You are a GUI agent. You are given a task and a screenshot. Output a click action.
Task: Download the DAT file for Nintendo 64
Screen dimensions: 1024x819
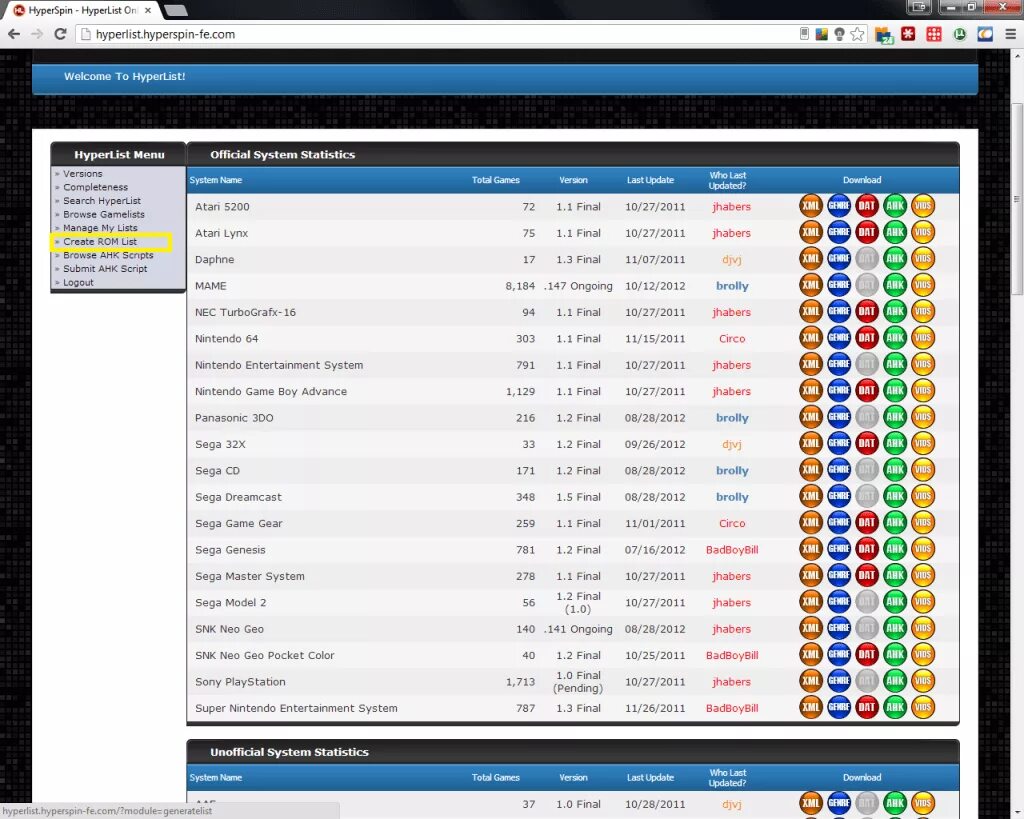867,338
